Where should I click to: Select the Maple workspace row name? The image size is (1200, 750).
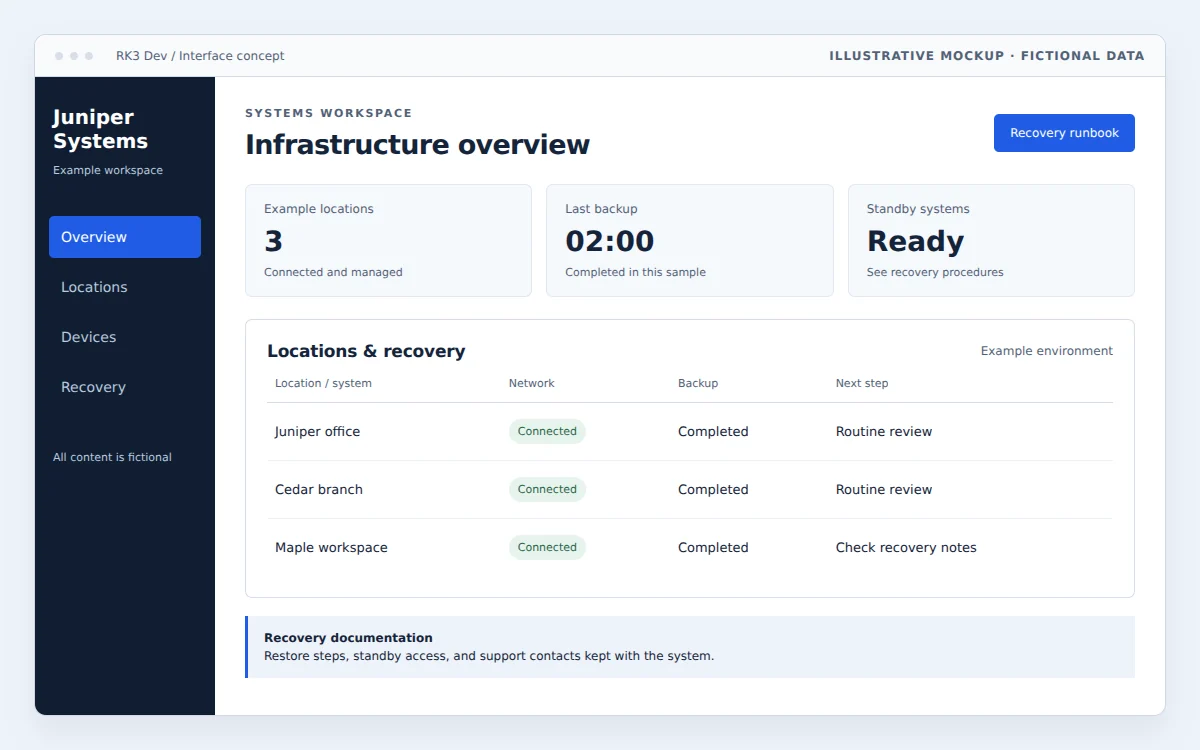pos(331,548)
